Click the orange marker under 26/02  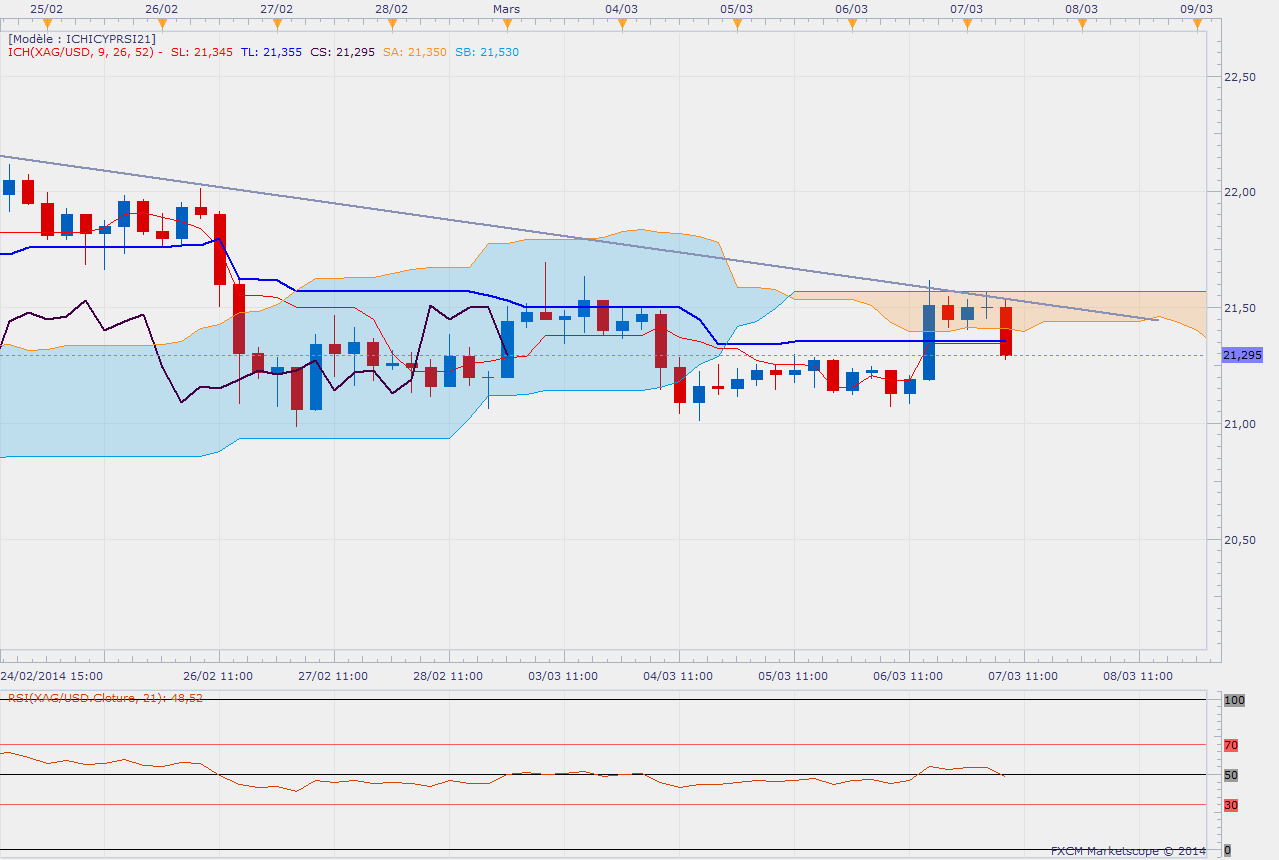click(161, 23)
